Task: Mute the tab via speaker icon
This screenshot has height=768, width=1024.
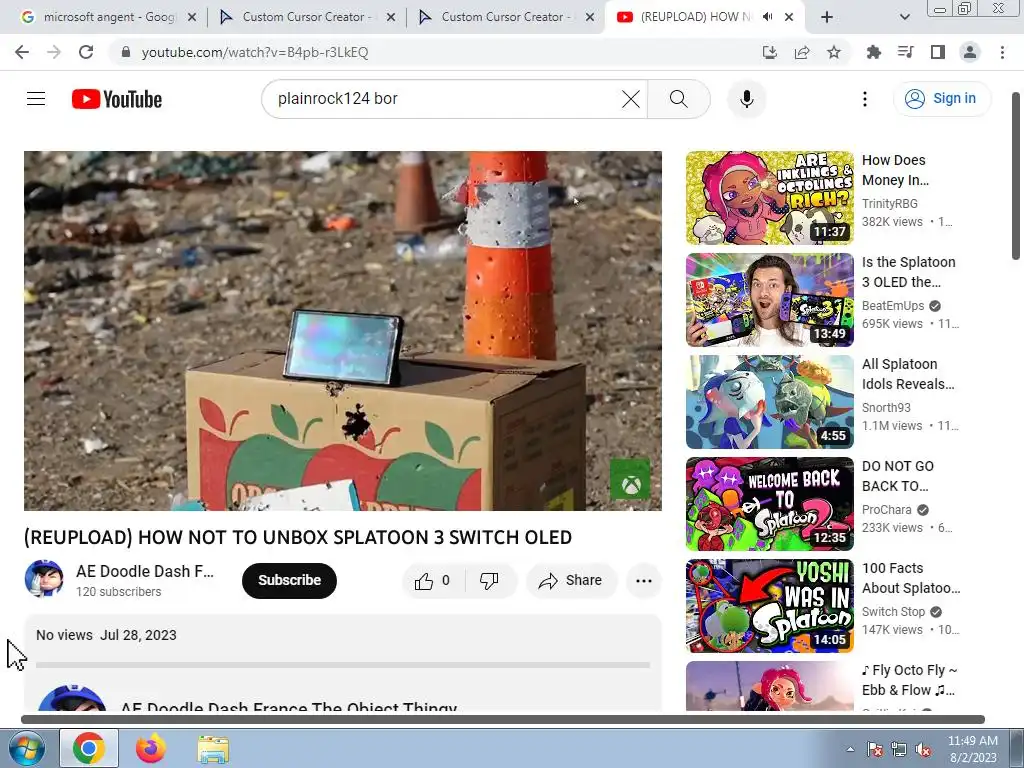Action: (768, 17)
